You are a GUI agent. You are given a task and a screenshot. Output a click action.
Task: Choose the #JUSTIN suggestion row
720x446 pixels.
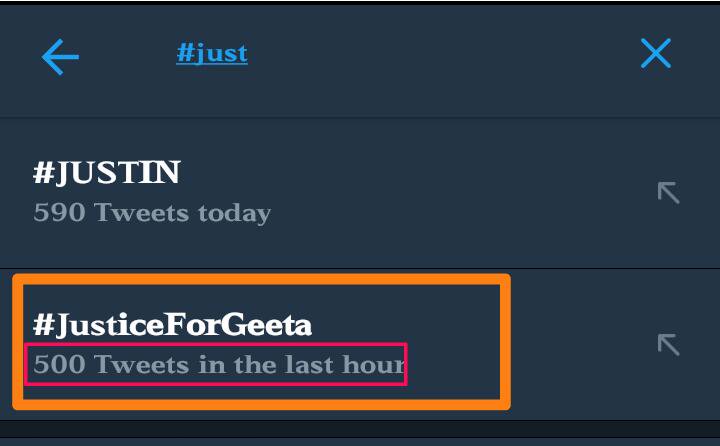coord(360,193)
